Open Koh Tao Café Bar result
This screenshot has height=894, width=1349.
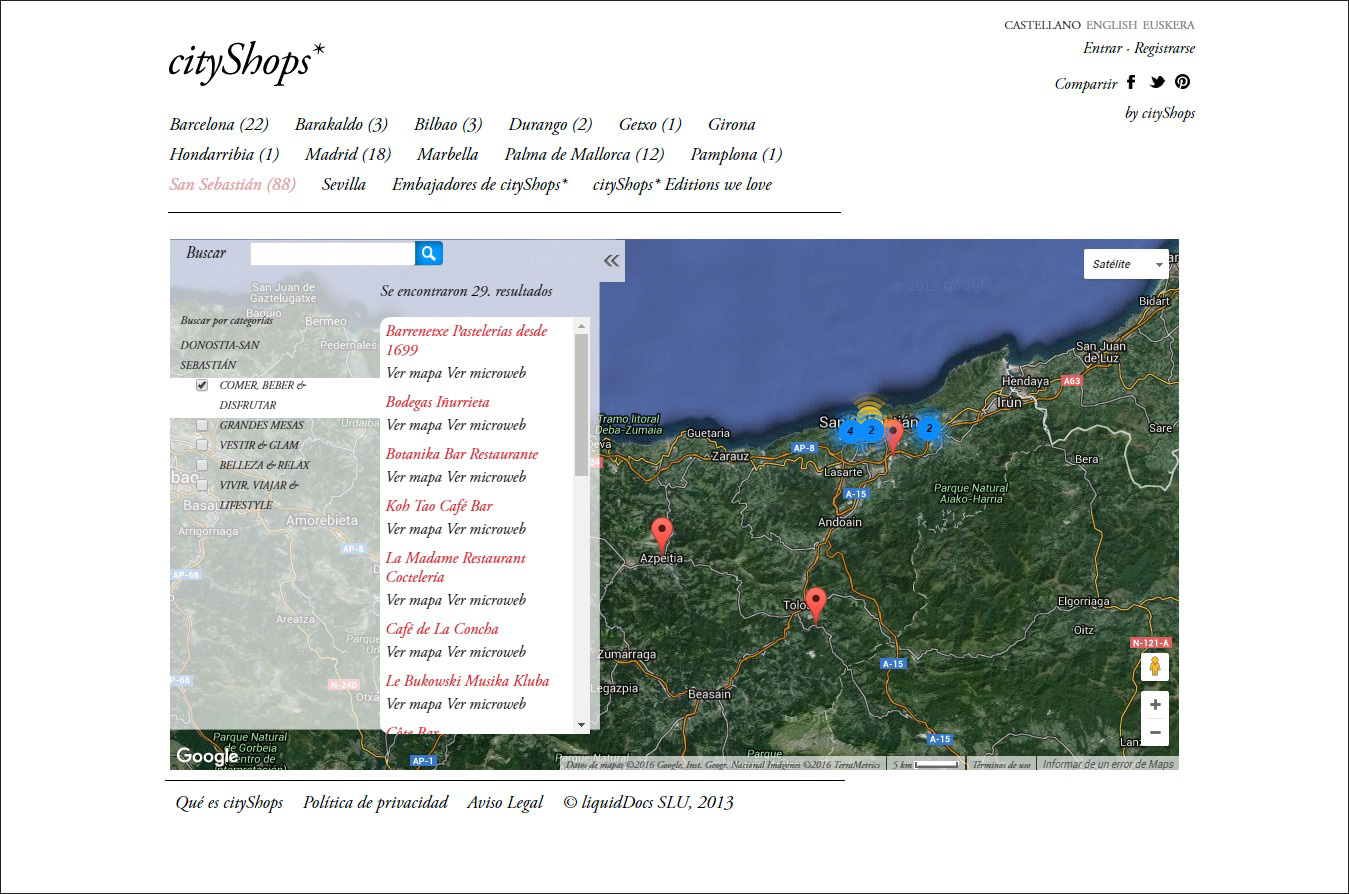click(439, 506)
